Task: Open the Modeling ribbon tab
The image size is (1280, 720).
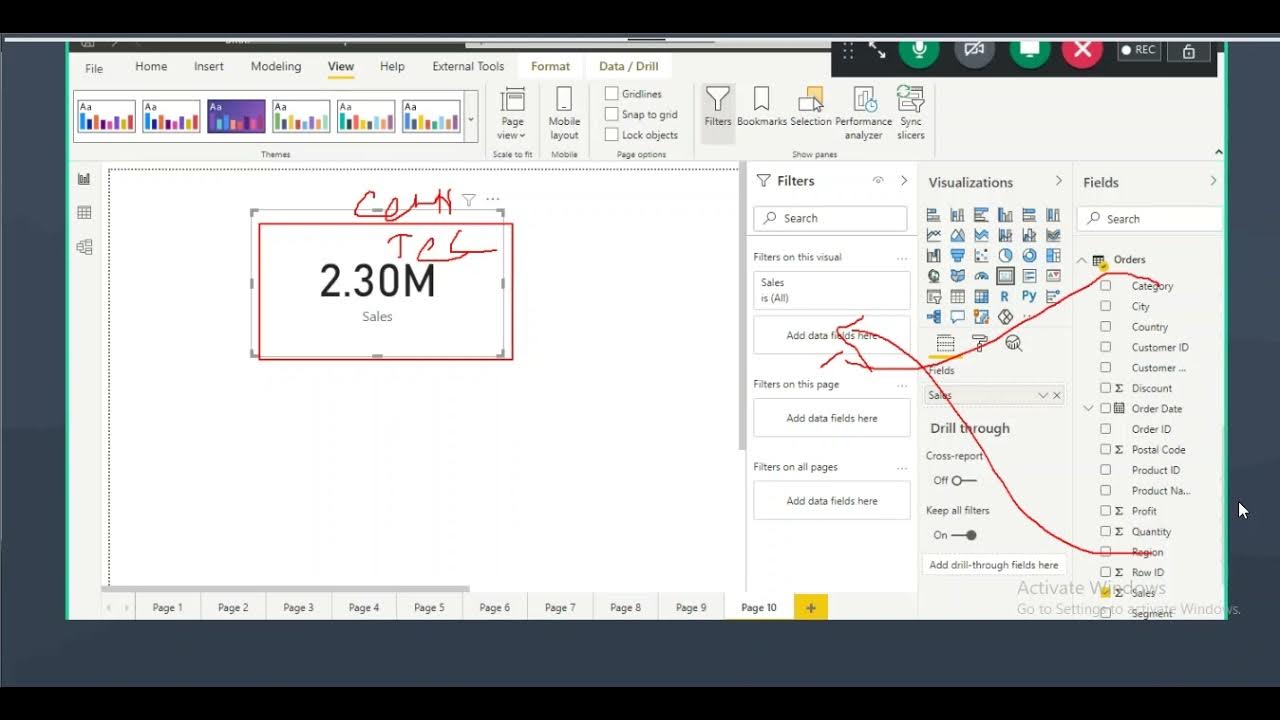Action: [276, 67]
